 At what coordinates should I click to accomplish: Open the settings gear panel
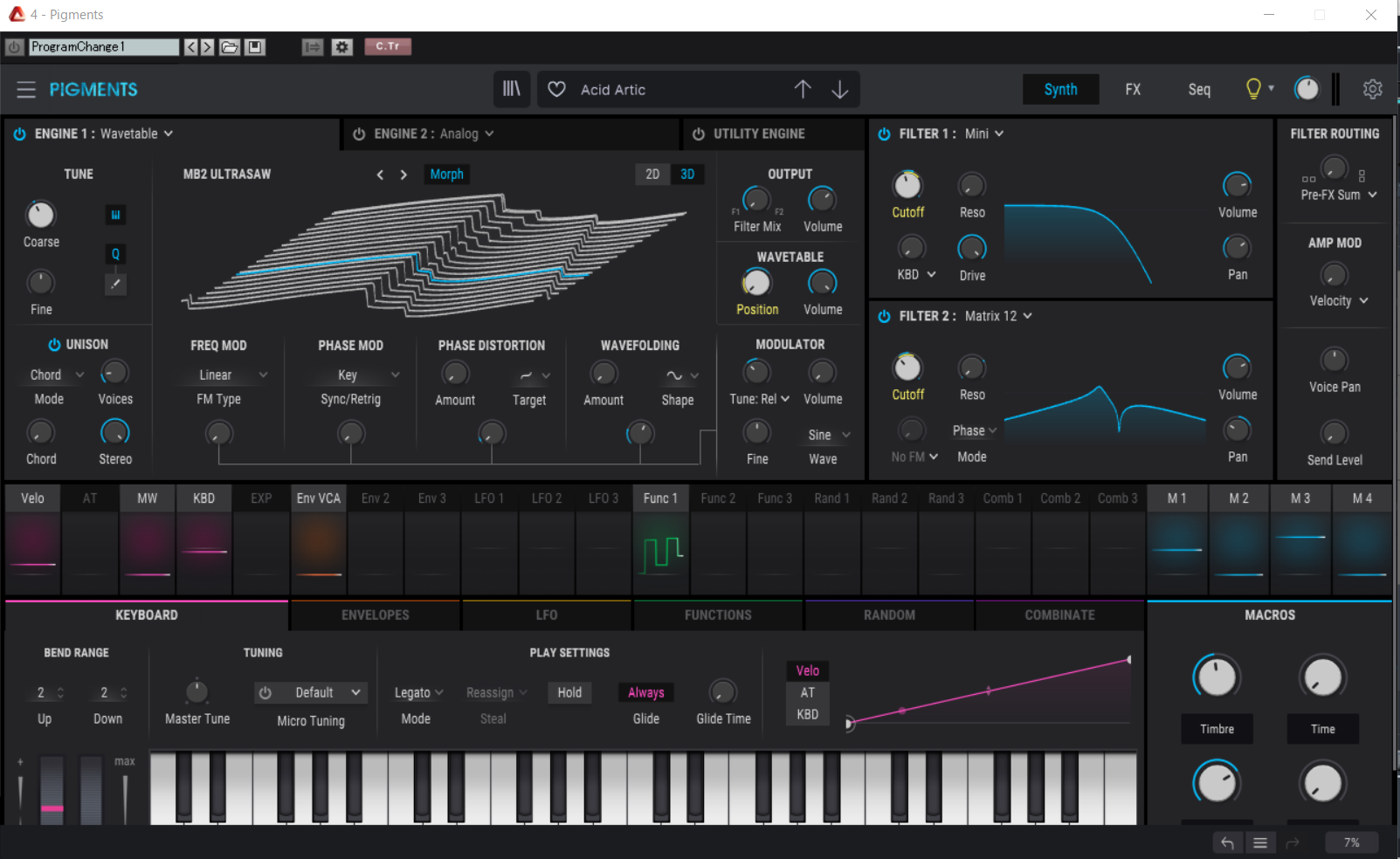(x=1372, y=89)
